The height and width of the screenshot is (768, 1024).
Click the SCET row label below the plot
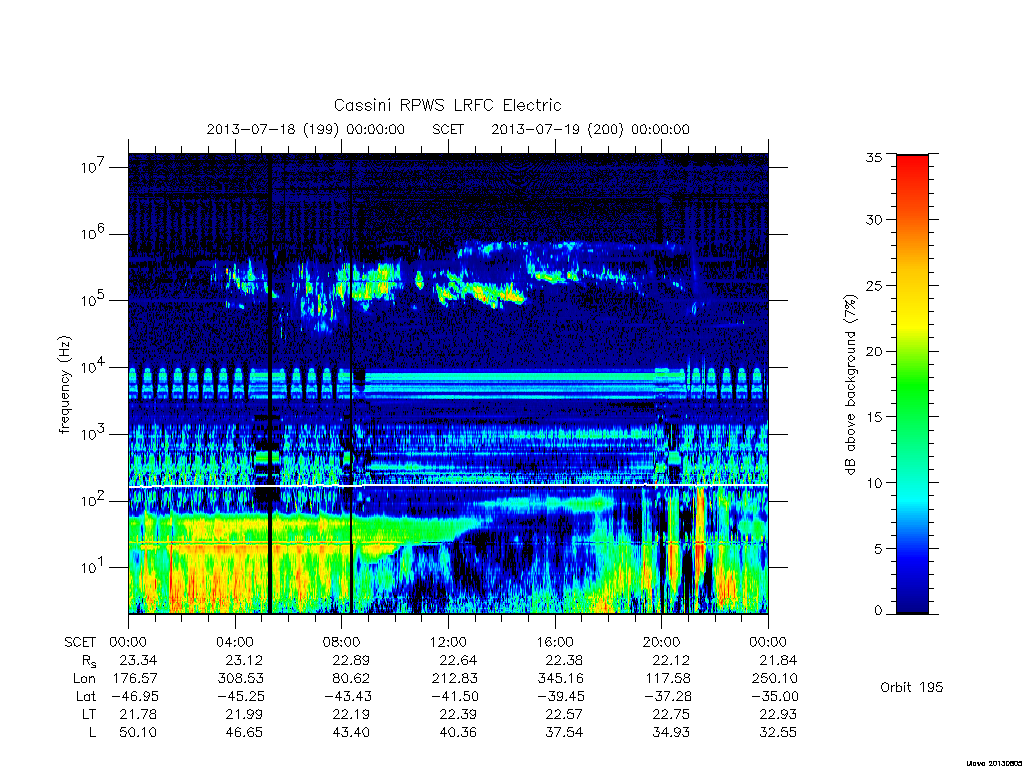(x=80, y=642)
